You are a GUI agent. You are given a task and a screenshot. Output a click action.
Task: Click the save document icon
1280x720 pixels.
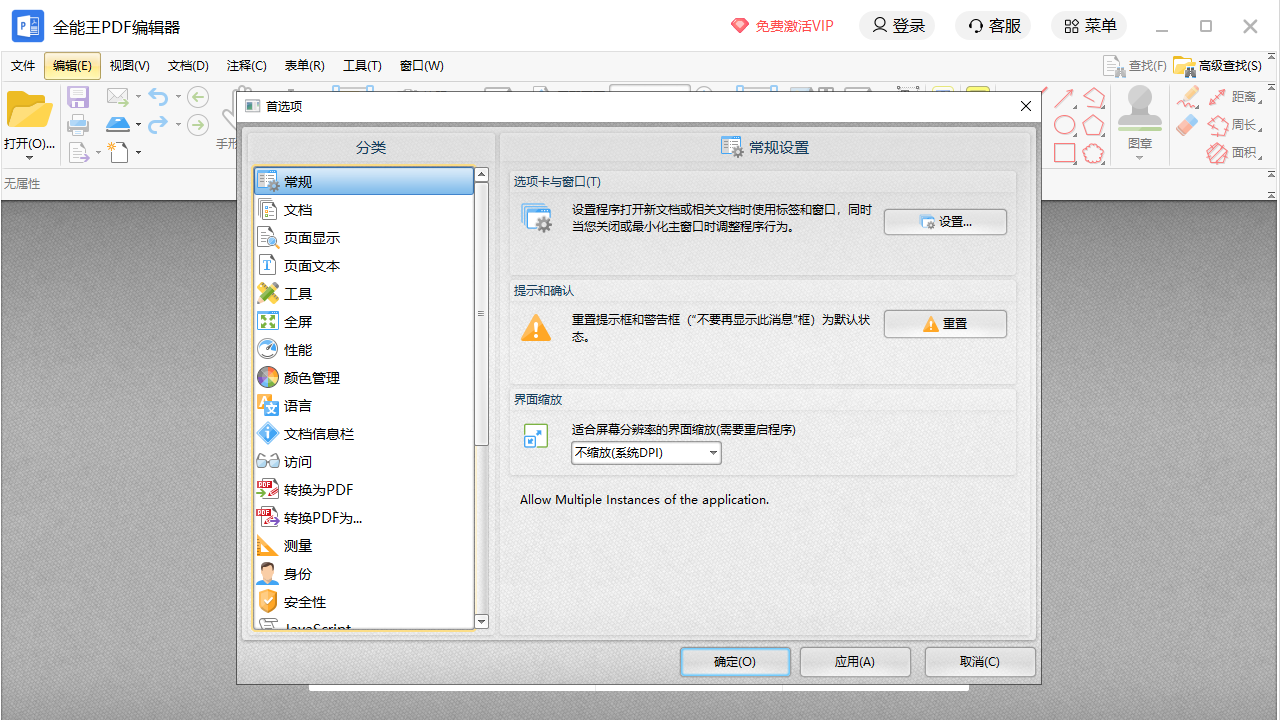pyautogui.click(x=78, y=96)
